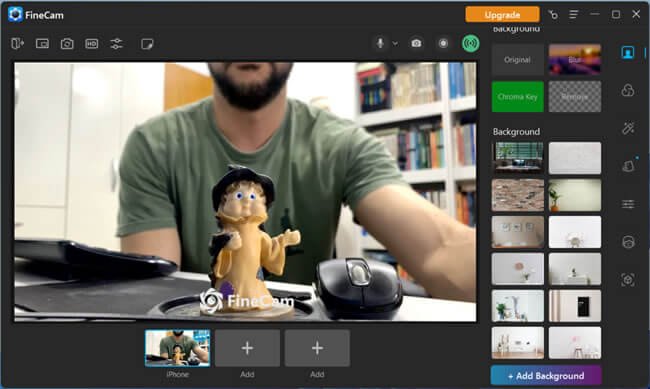Choose the gray wall with pink flower background
650x389 pixels.
tap(517, 269)
